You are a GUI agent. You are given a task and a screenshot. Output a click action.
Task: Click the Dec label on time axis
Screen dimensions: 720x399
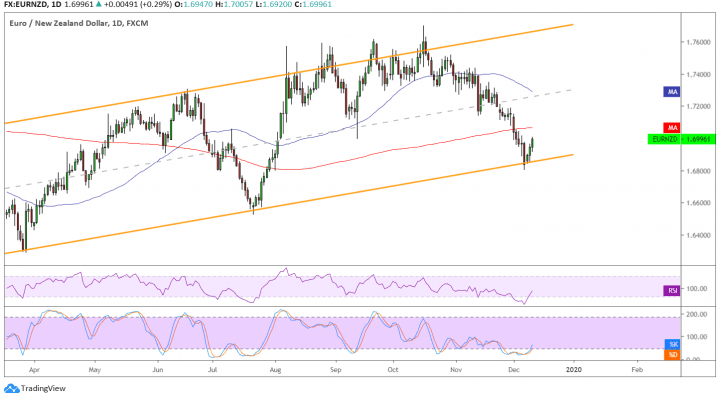pos(514,370)
